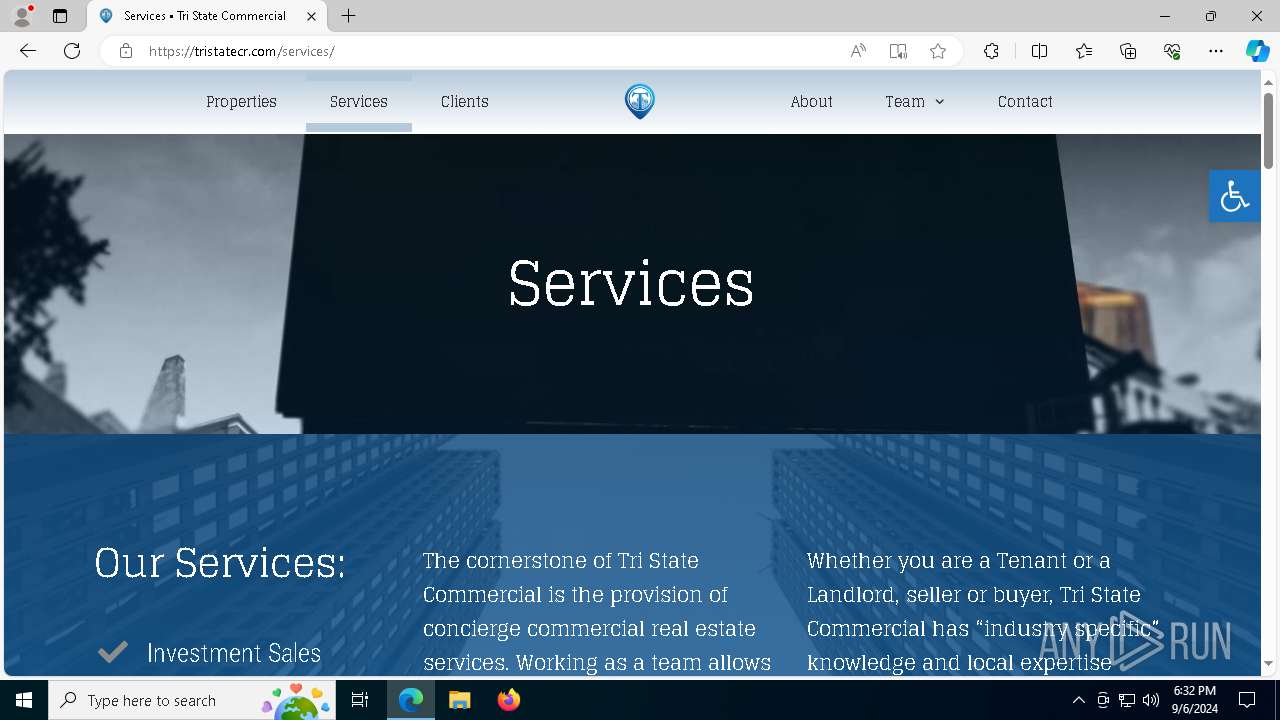Close the Services tab
The image size is (1280, 720).
(311, 16)
